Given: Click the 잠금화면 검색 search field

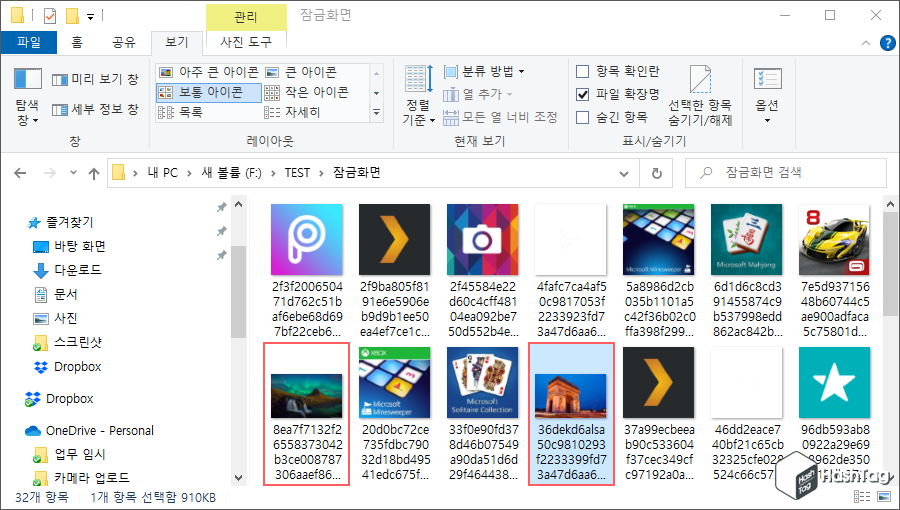Looking at the screenshot, I should pyautogui.click(x=785, y=173).
